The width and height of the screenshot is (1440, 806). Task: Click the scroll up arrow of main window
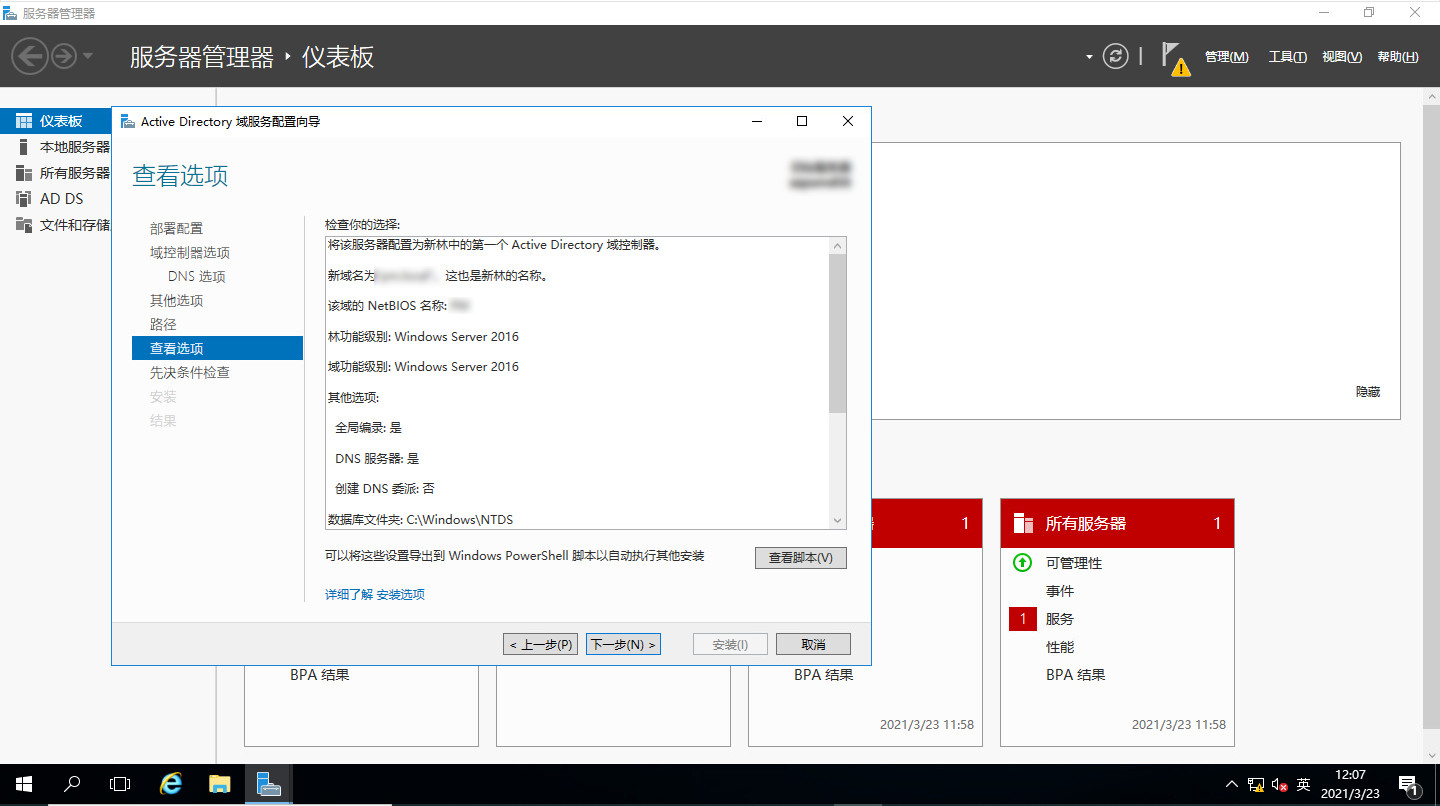1431,96
